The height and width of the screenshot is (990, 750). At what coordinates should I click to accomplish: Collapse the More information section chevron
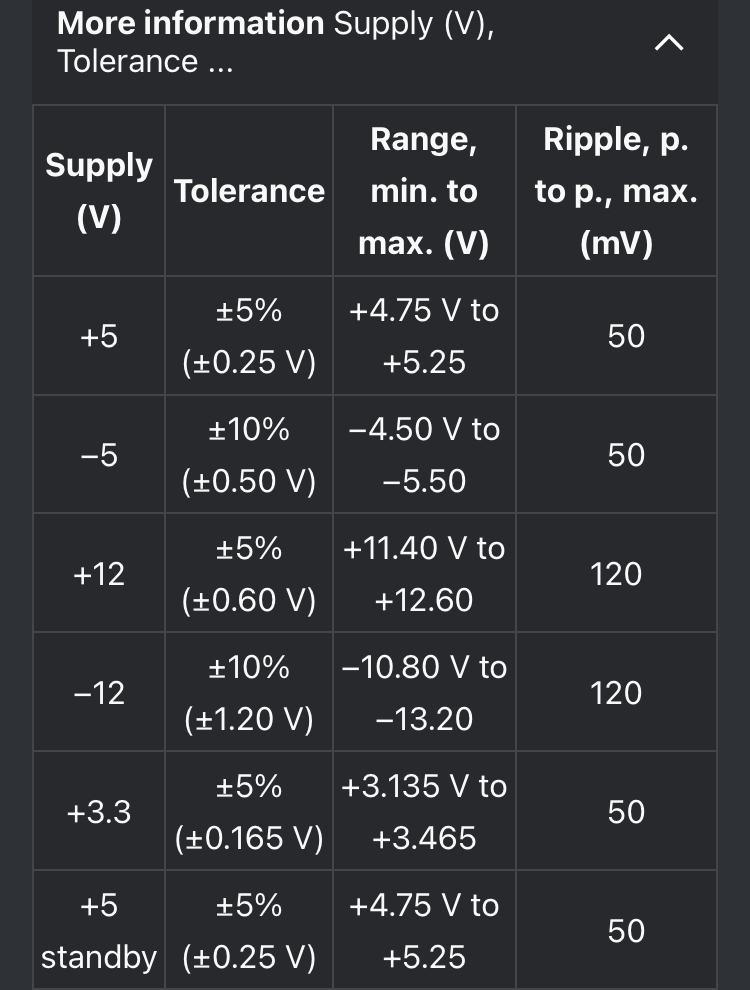click(669, 43)
